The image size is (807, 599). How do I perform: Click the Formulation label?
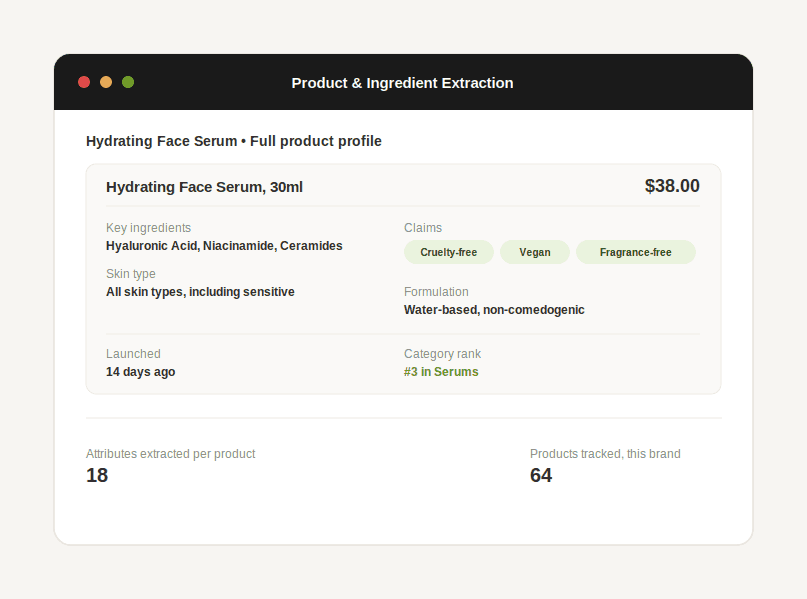pyautogui.click(x=436, y=292)
